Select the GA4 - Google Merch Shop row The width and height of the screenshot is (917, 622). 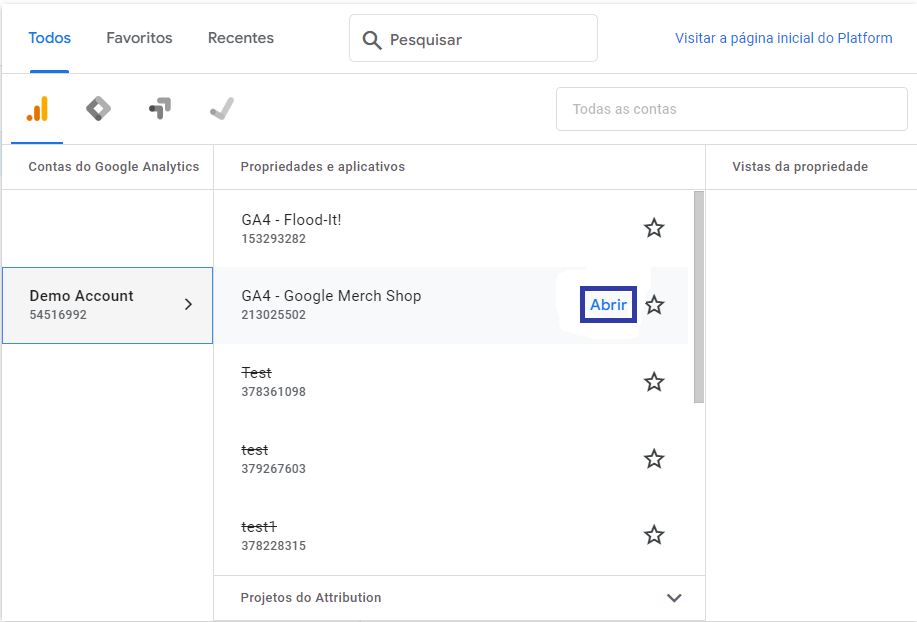(x=450, y=305)
